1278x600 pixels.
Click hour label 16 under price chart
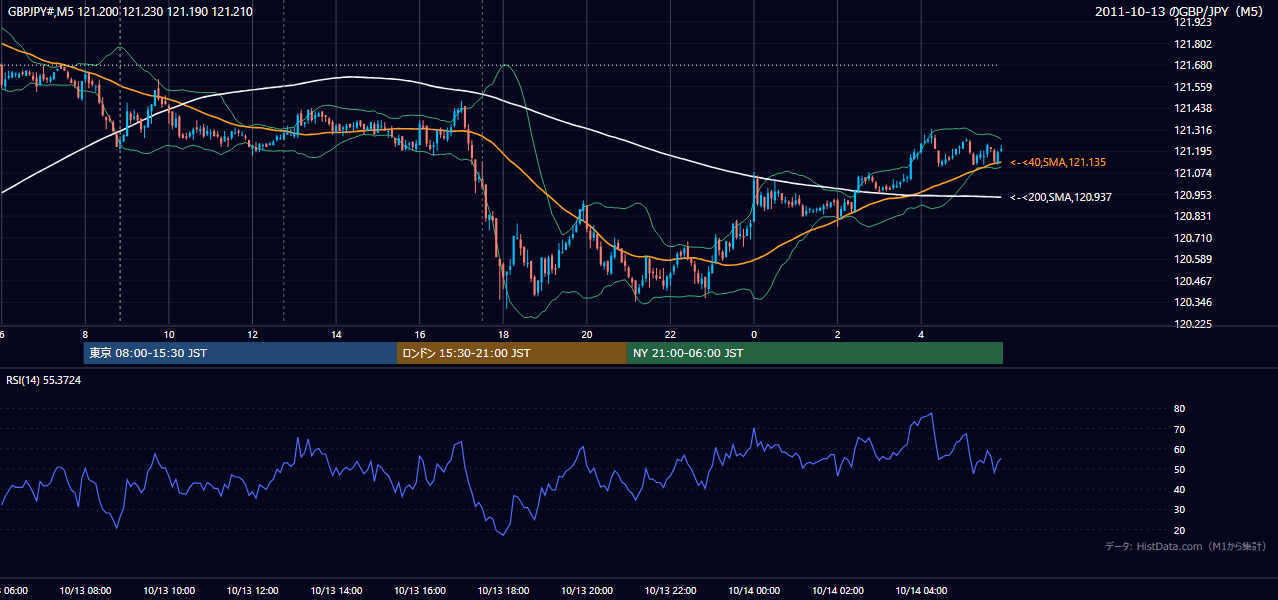tap(420, 335)
